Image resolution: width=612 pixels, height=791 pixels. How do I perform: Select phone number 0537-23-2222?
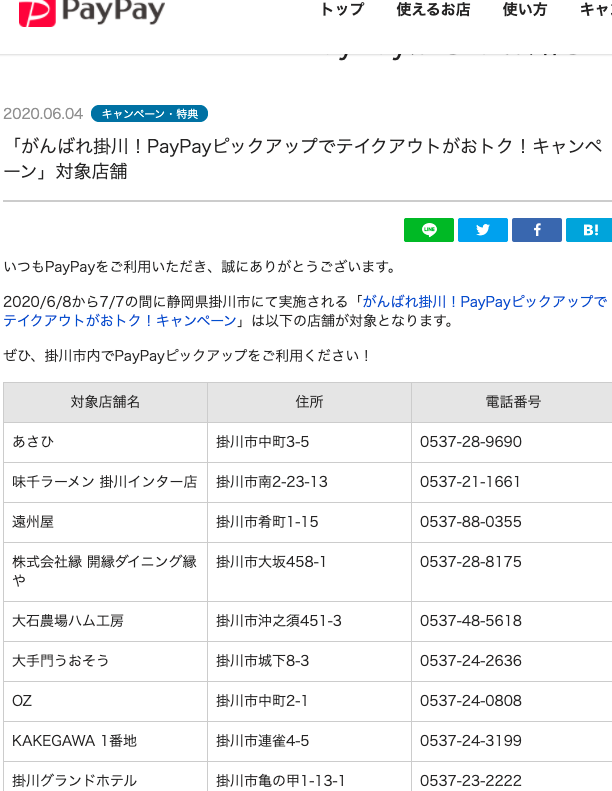pos(471,780)
